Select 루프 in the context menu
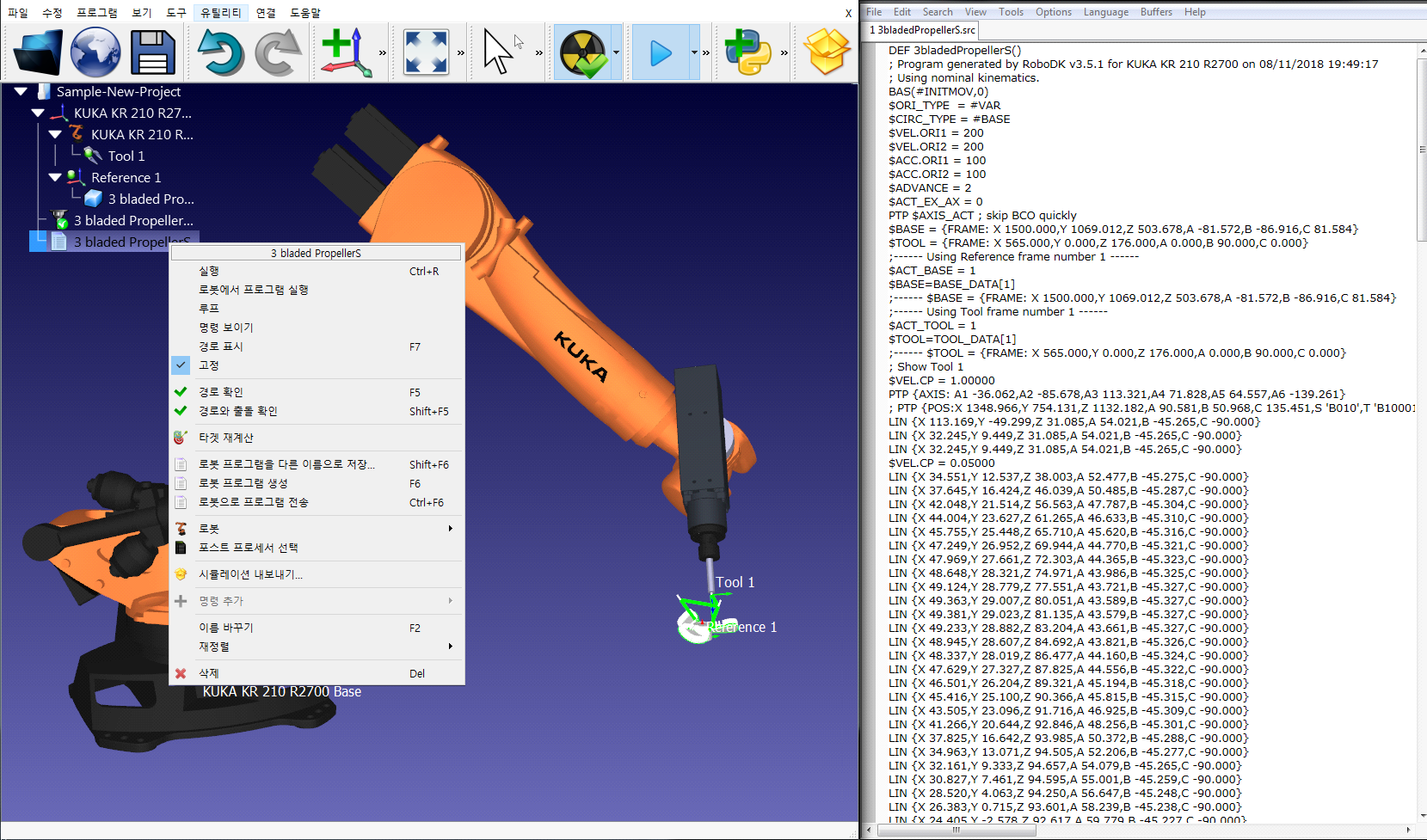The height and width of the screenshot is (840, 1427). 317,309
